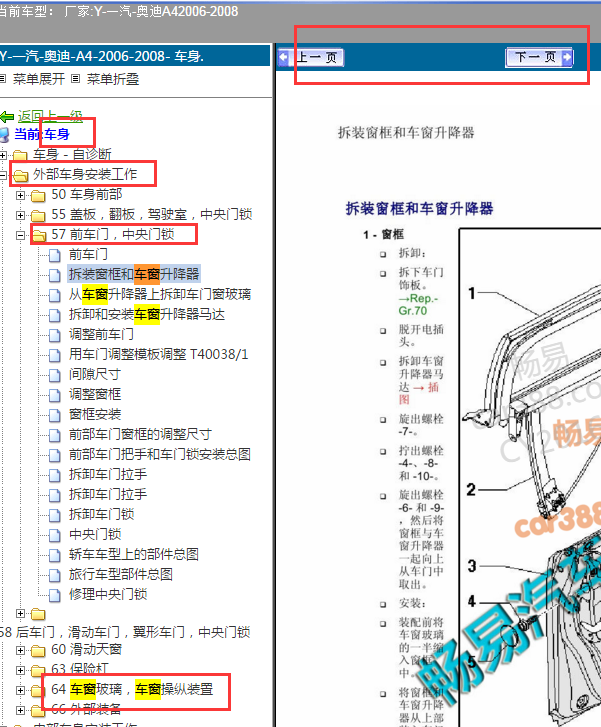The width and height of the screenshot is (601, 727).
Task: Open 调整窗框 document
Action: pos(95,394)
